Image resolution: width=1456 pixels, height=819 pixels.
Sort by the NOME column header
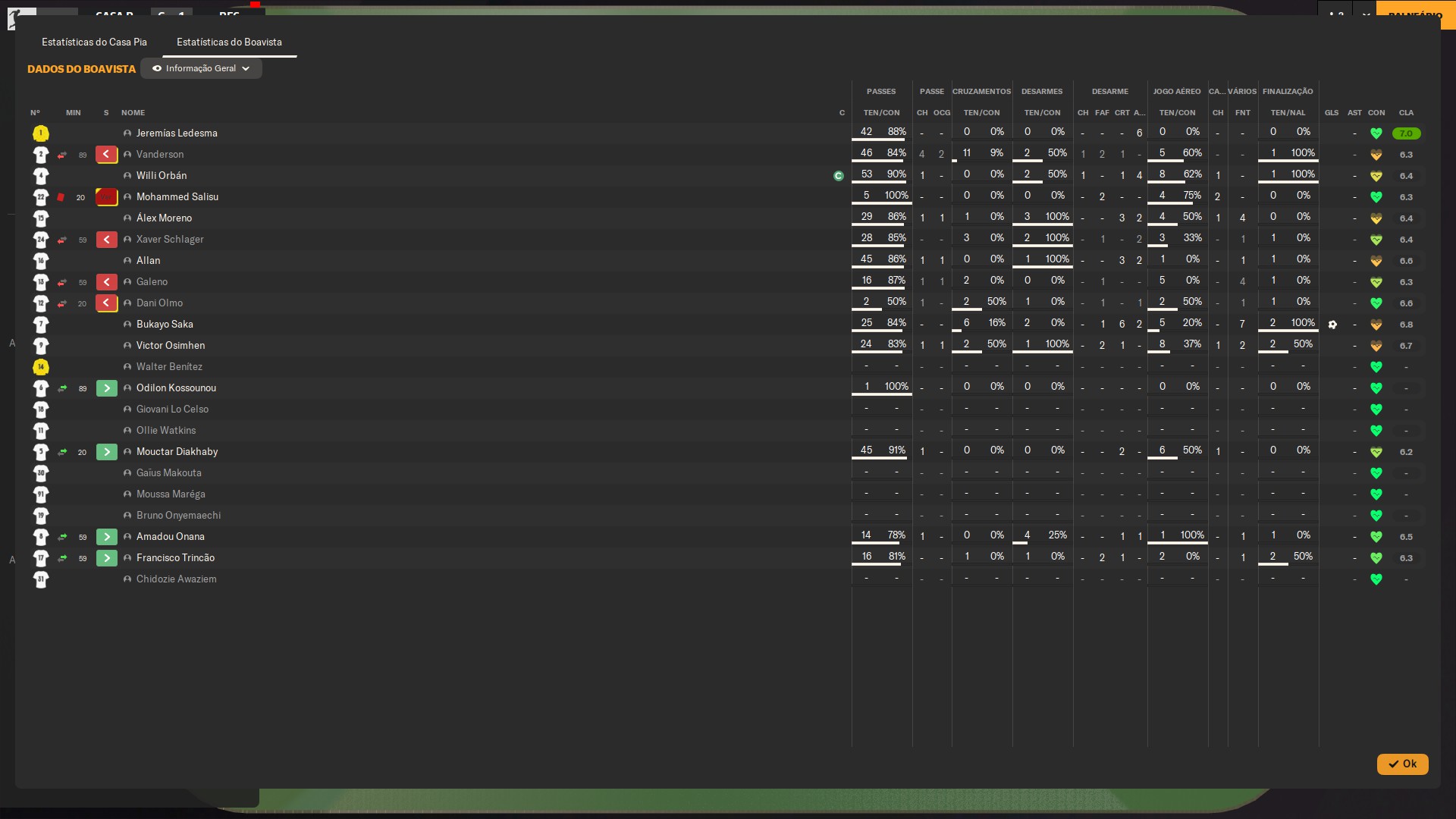click(x=133, y=113)
